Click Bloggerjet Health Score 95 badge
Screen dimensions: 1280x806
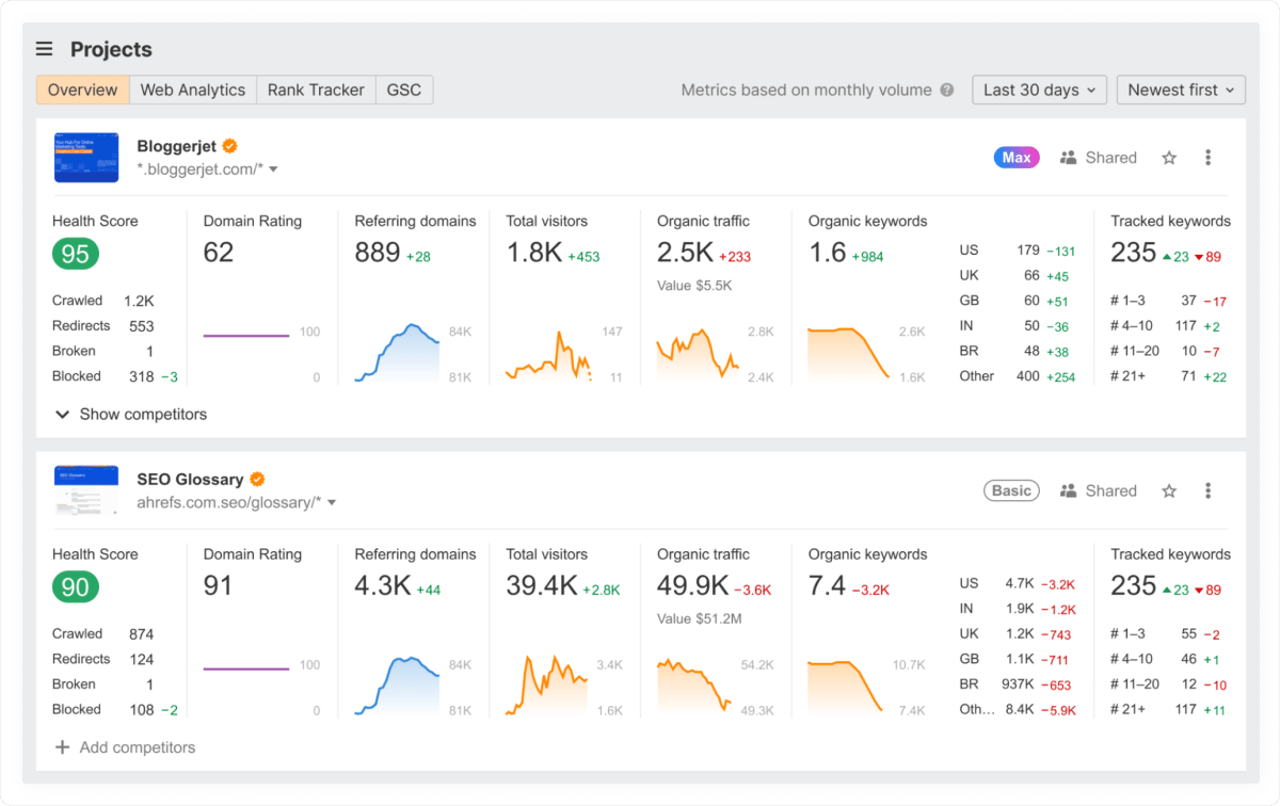click(76, 254)
